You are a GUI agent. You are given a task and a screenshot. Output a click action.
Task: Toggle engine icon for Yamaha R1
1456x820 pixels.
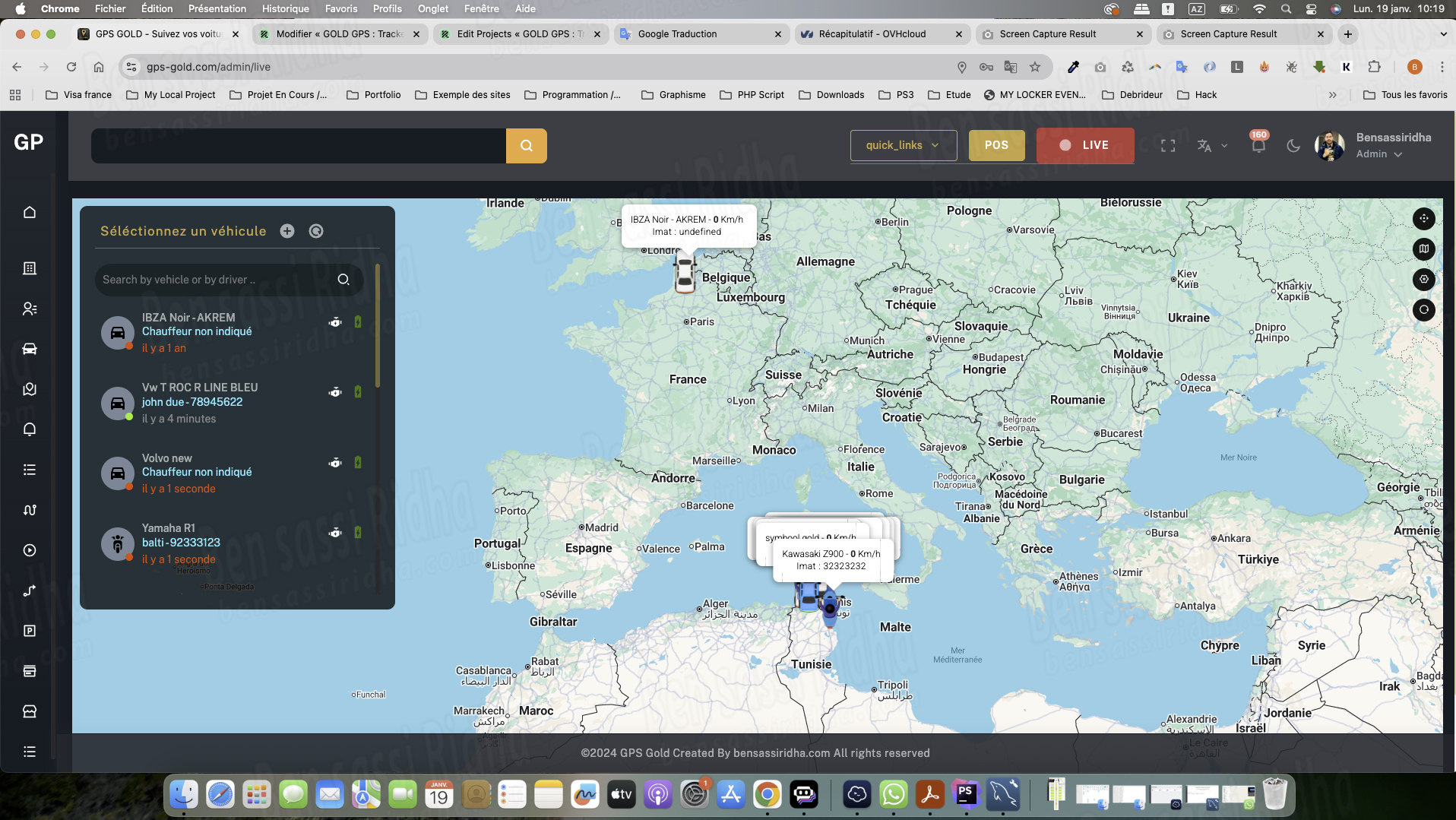coord(335,533)
